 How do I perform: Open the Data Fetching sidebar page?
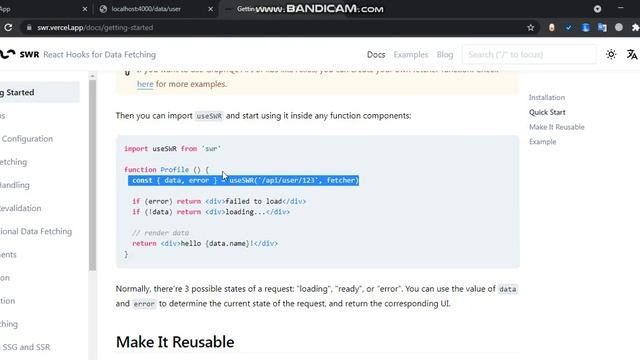13,162
